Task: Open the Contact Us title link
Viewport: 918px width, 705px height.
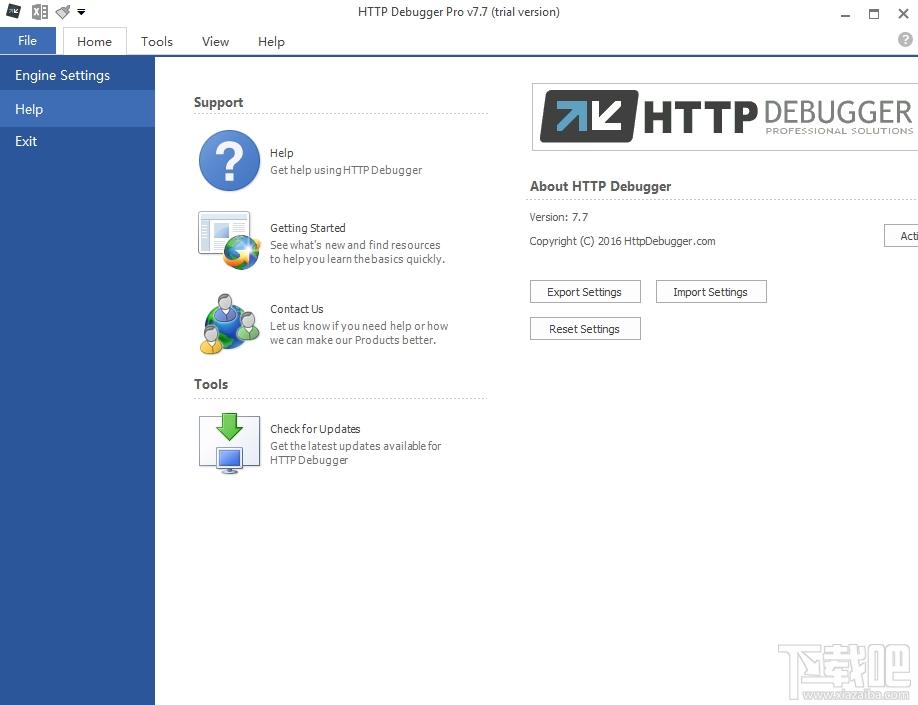Action: (x=297, y=309)
